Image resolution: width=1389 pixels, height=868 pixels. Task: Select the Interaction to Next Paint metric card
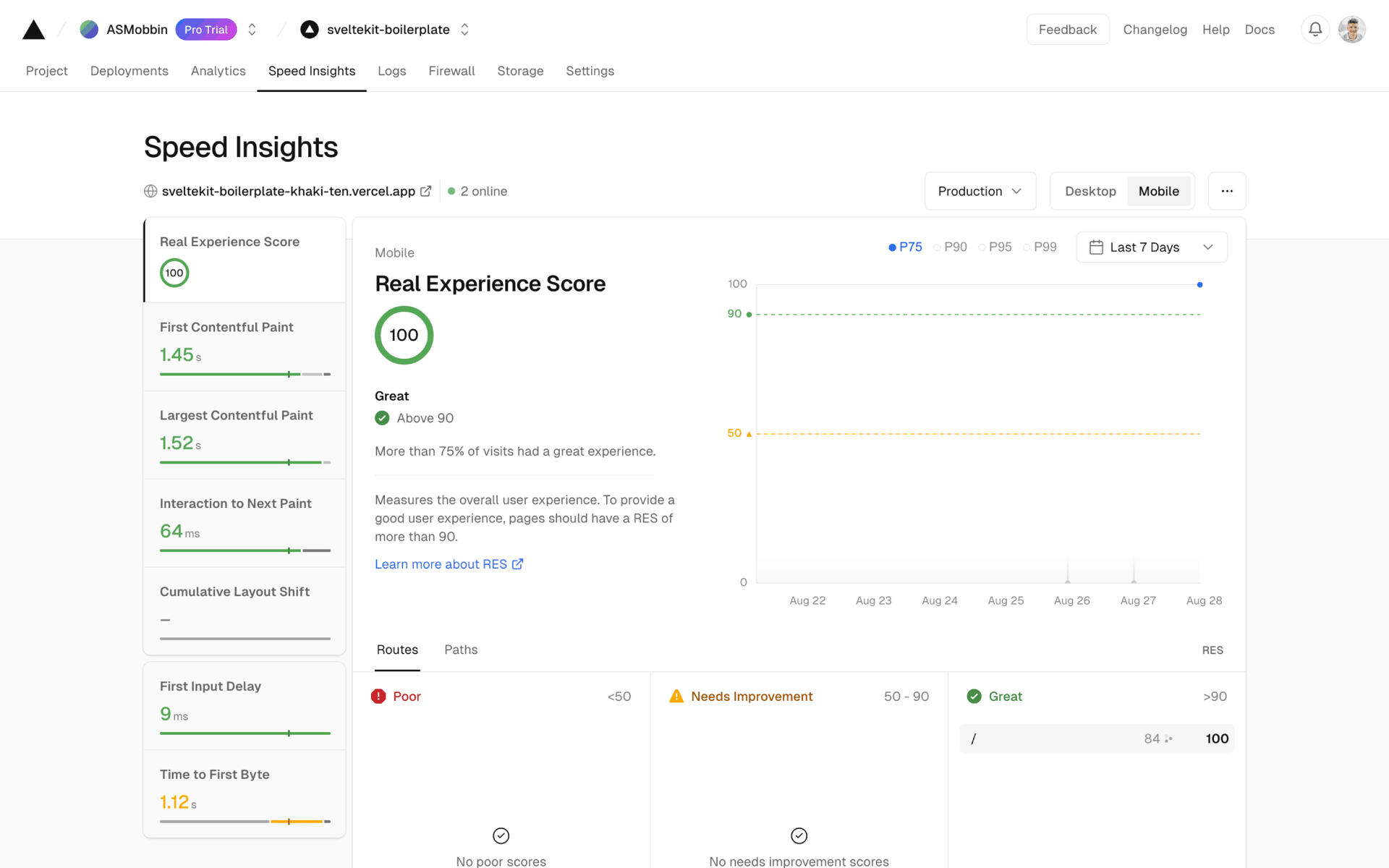click(x=245, y=523)
